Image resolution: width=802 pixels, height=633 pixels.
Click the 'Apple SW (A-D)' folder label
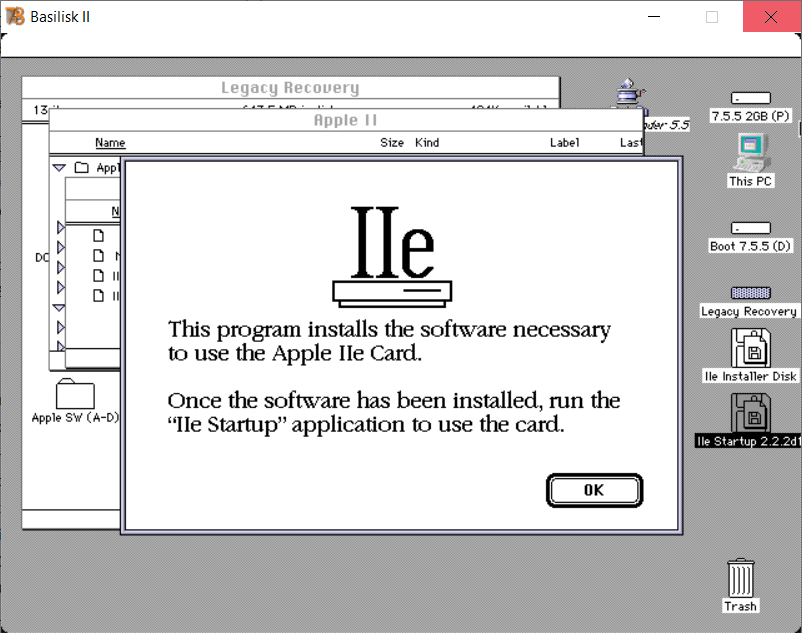pos(75,418)
